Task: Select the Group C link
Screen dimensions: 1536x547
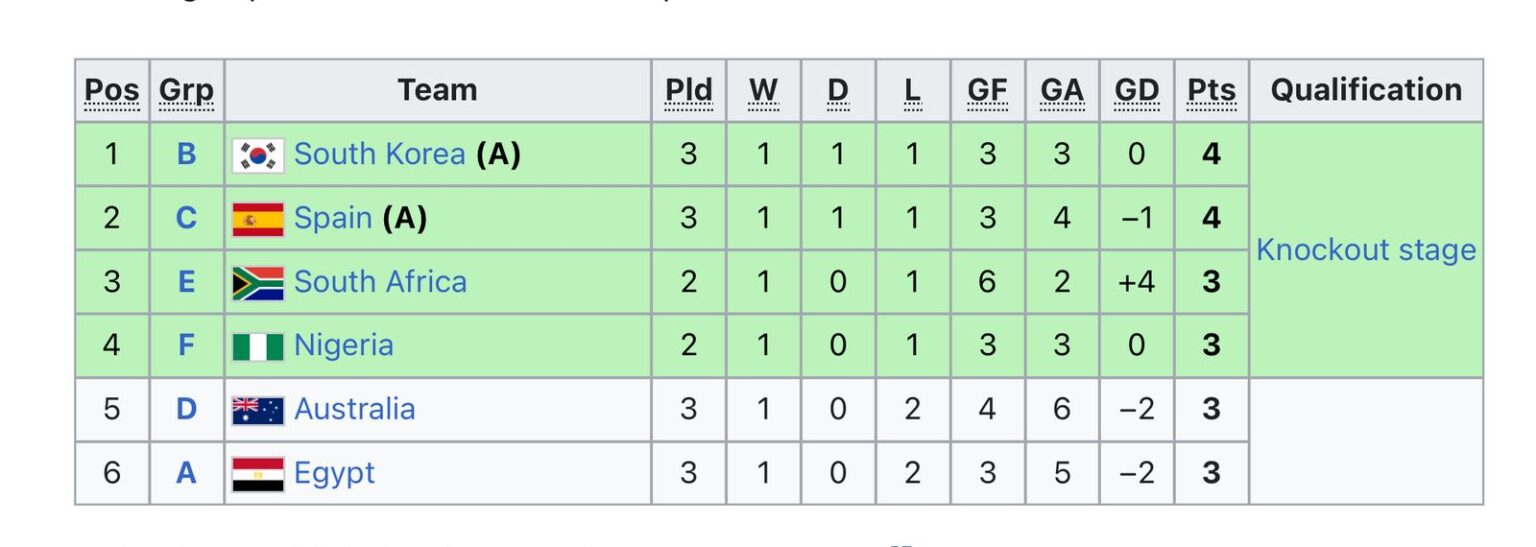Action: [x=187, y=219]
